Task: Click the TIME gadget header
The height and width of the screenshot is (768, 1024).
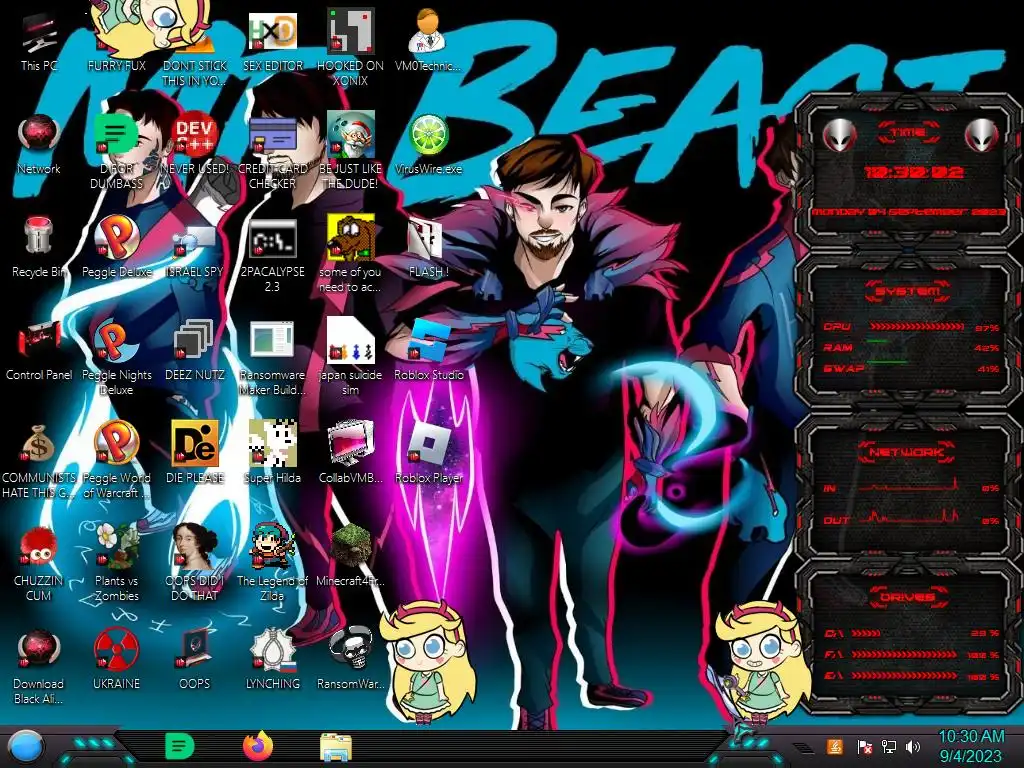Action: (x=908, y=133)
